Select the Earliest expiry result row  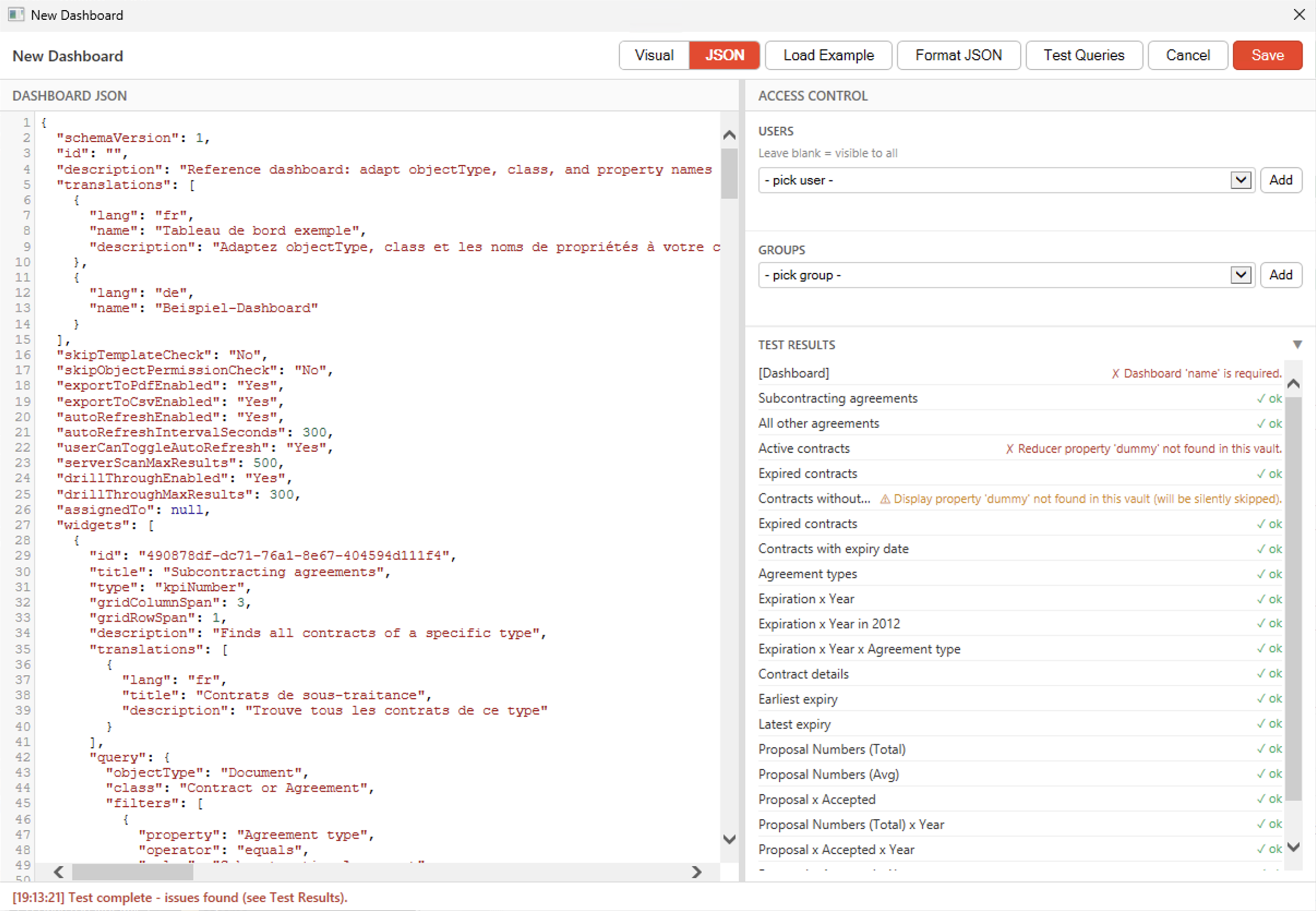[1020, 699]
